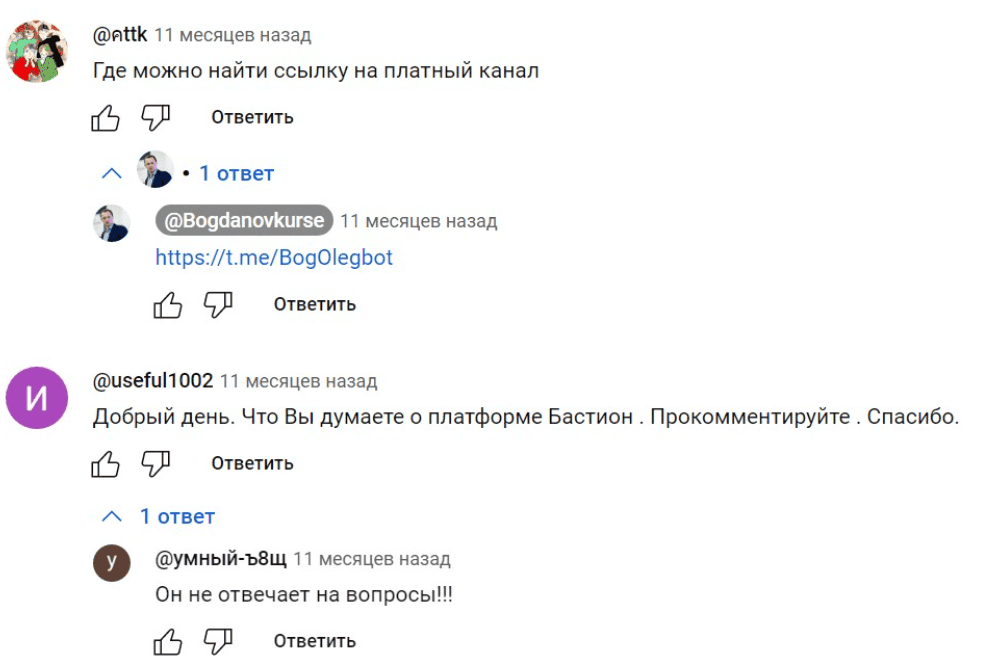Open the '1 ответ' replies under @useful1002
This screenshot has width=996, height=668.
coord(176,516)
